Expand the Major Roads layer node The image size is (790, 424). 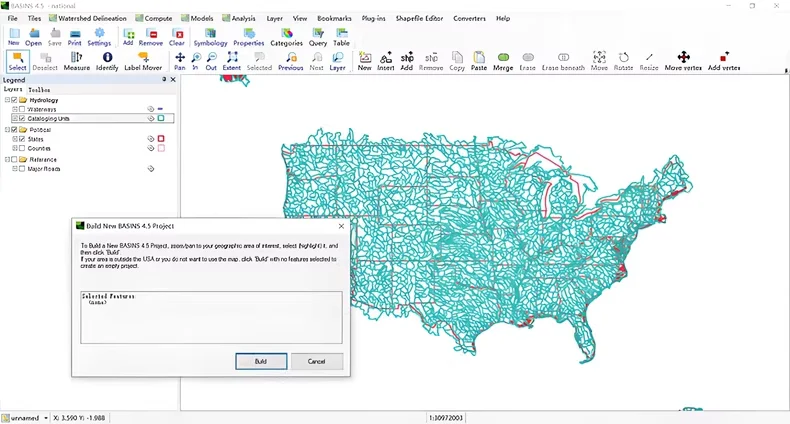pos(15,169)
